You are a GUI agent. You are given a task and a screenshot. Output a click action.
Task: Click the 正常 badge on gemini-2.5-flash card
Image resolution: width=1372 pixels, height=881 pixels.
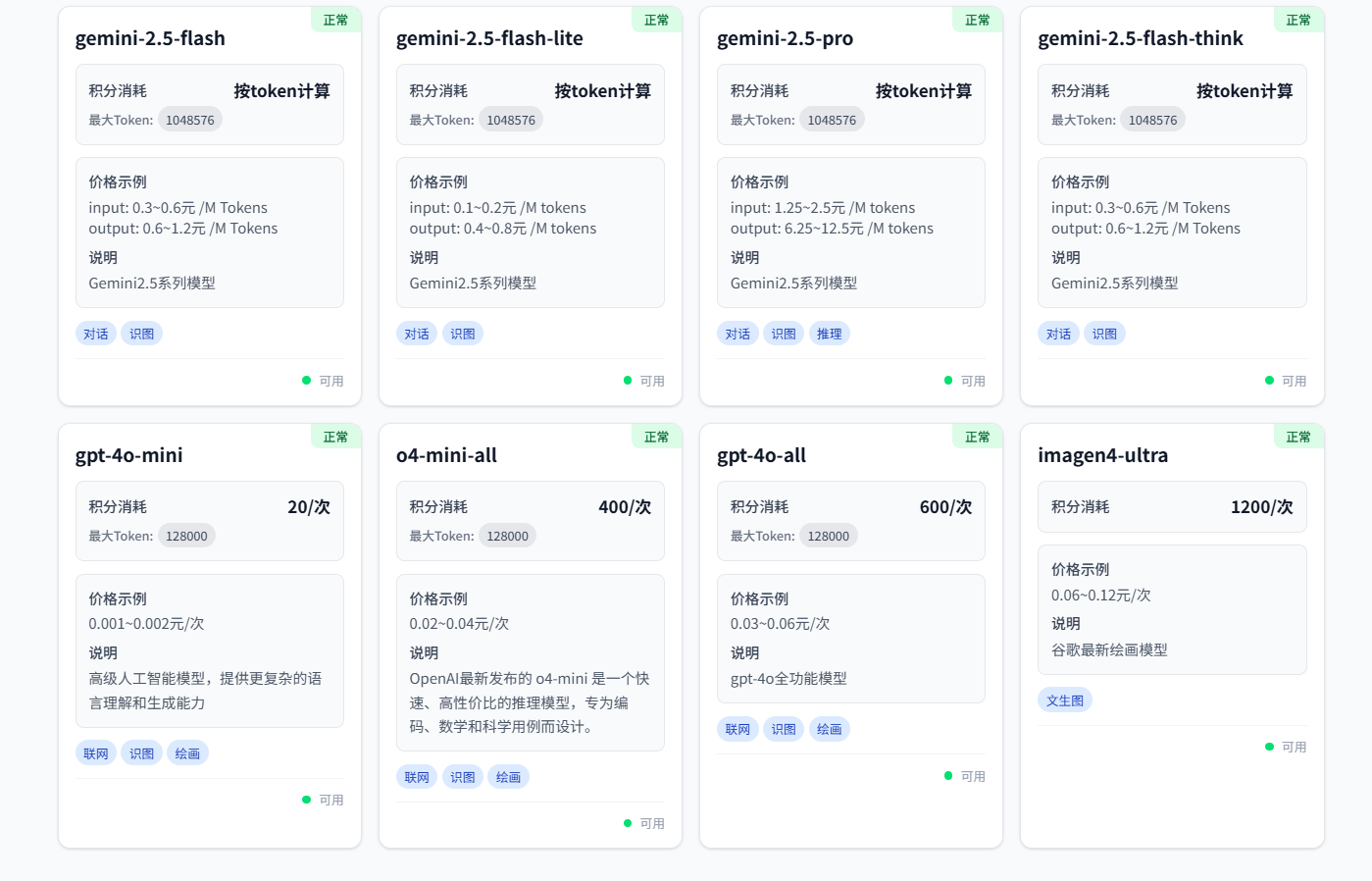pos(335,20)
